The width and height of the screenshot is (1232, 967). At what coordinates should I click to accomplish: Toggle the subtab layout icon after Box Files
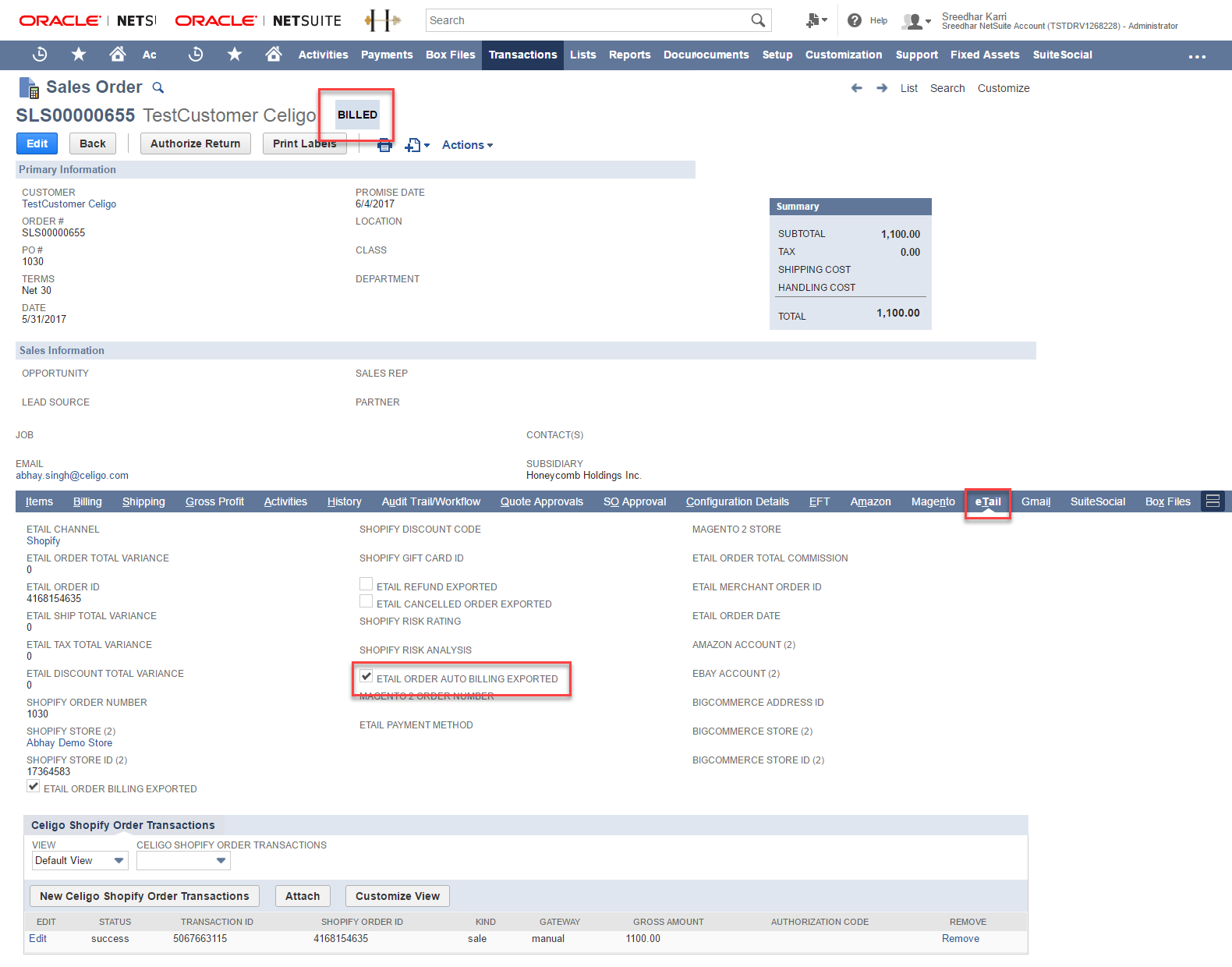(1213, 501)
